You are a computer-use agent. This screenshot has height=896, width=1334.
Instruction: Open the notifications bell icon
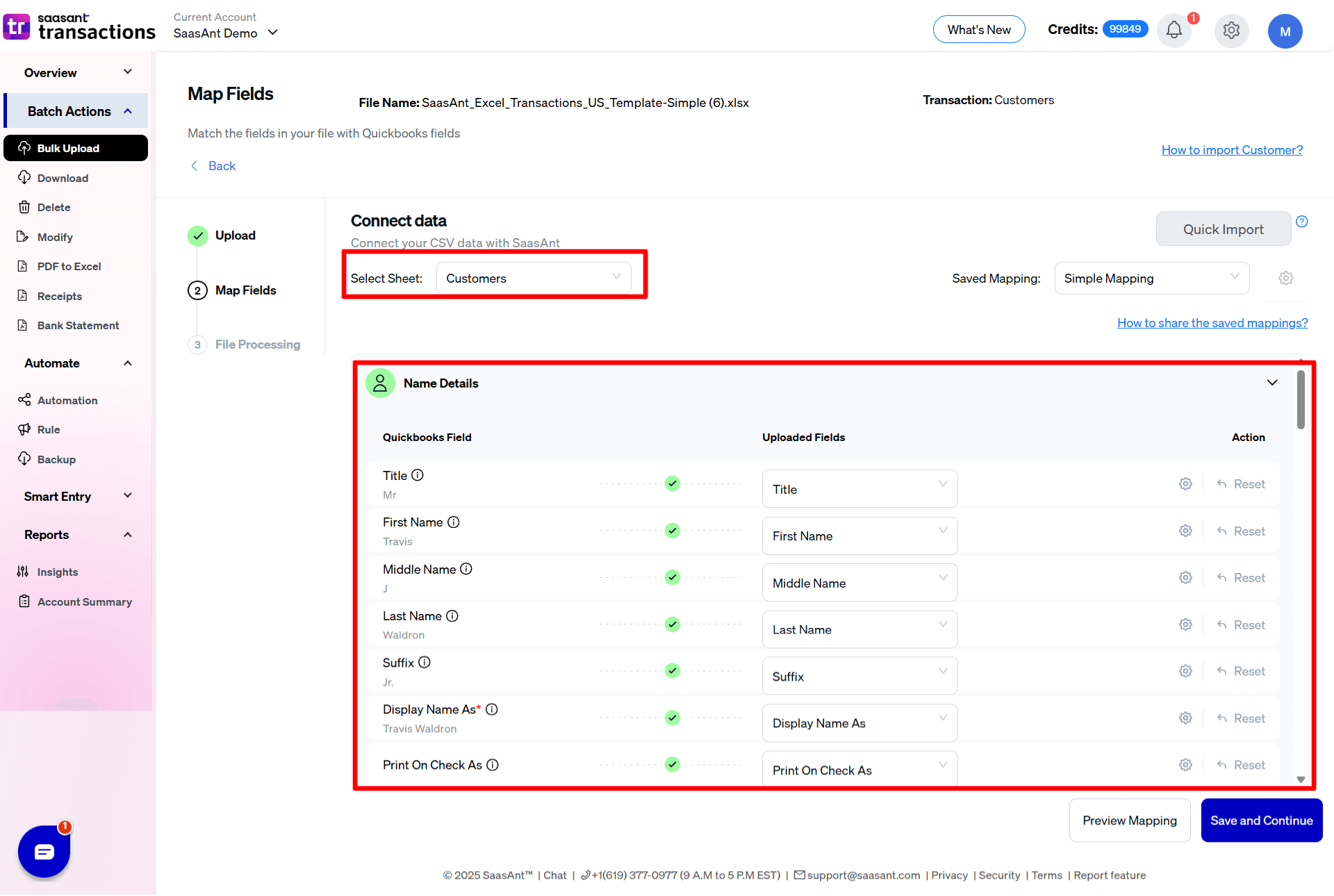1174,31
